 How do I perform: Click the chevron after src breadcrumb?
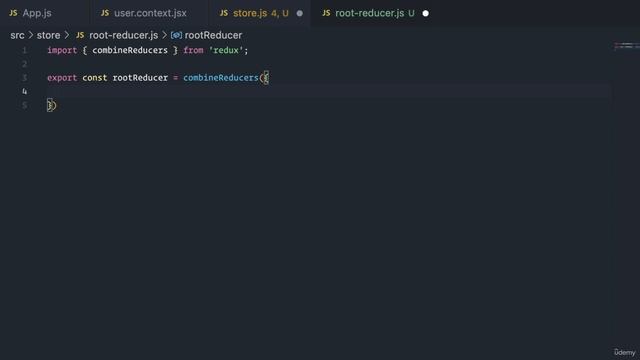[x=31, y=36]
